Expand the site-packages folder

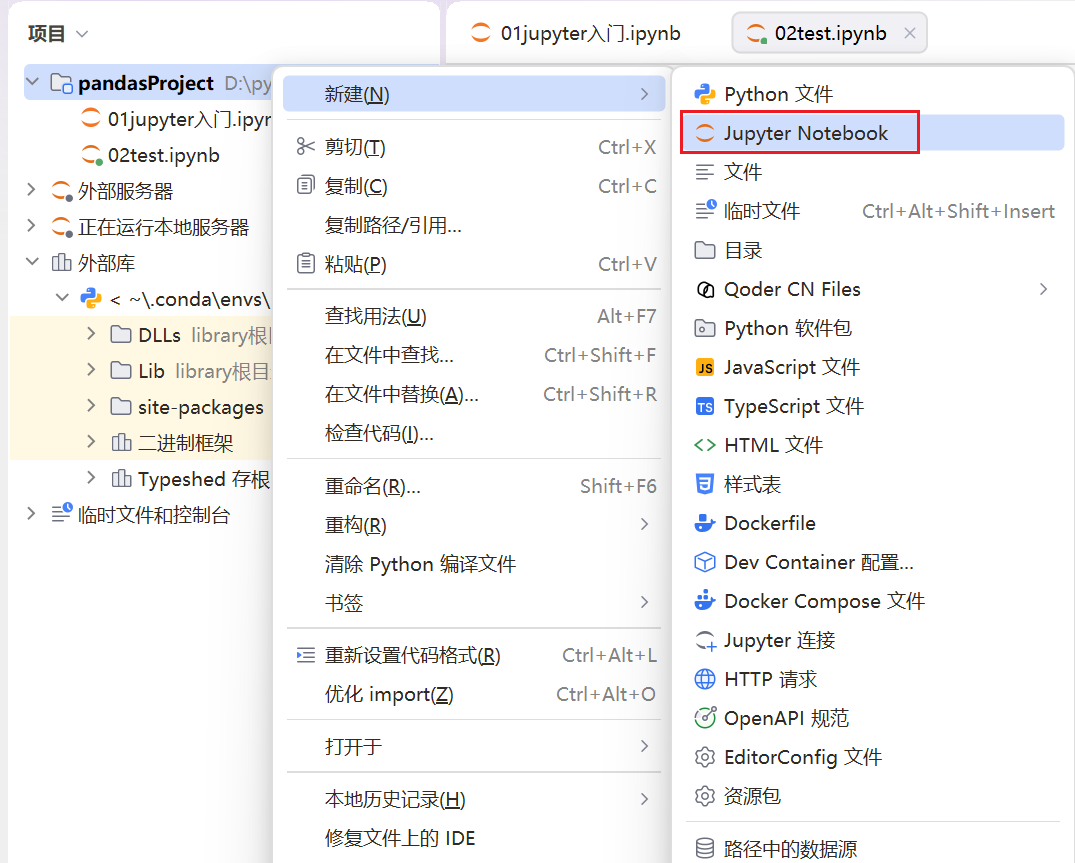[91, 406]
